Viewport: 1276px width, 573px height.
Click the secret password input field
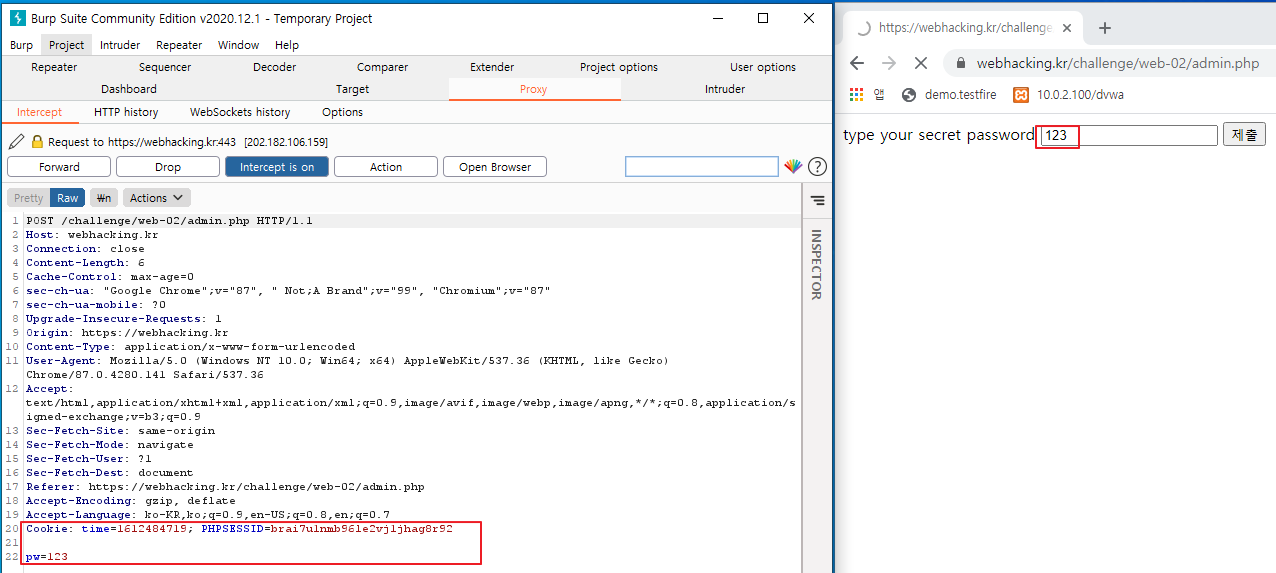click(1127, 135)
